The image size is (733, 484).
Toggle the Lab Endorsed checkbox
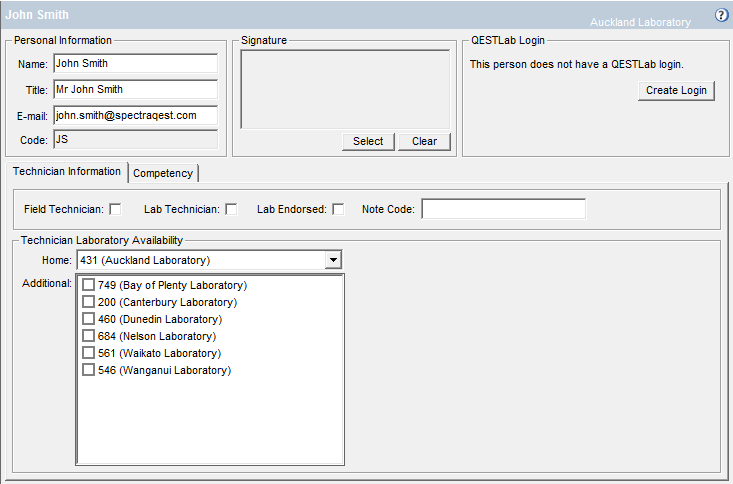point(338,209)
